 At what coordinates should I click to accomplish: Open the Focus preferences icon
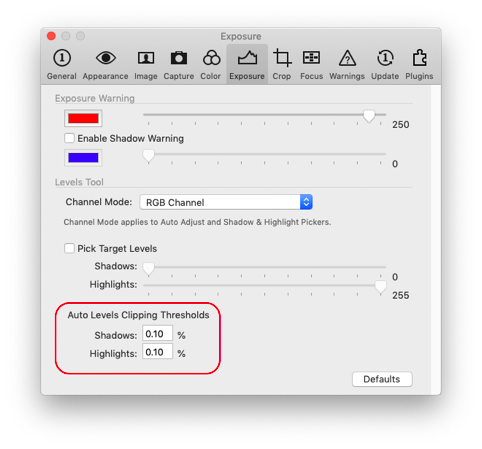(x=311, y=65)
